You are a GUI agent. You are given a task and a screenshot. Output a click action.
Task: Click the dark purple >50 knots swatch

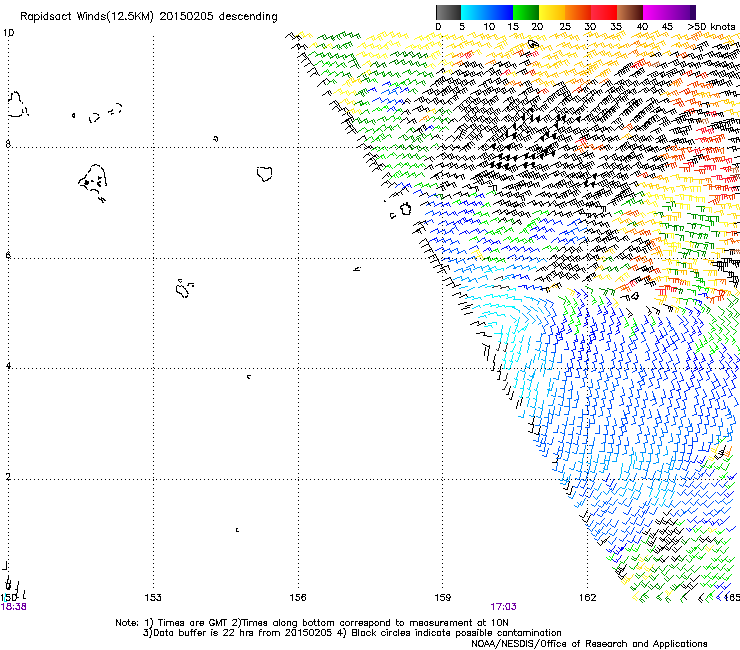[692, 12]
